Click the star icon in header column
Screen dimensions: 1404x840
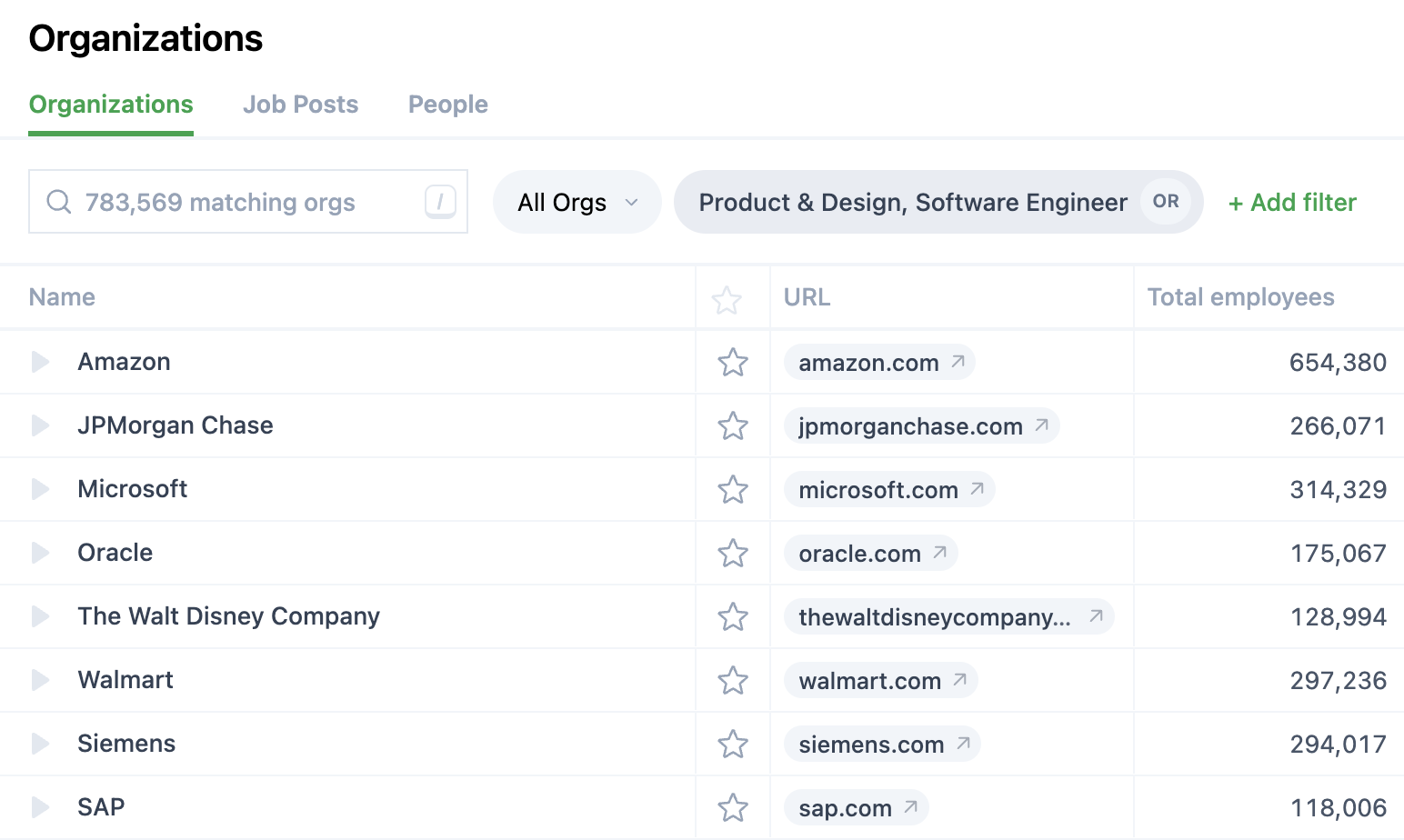(727, 300)
